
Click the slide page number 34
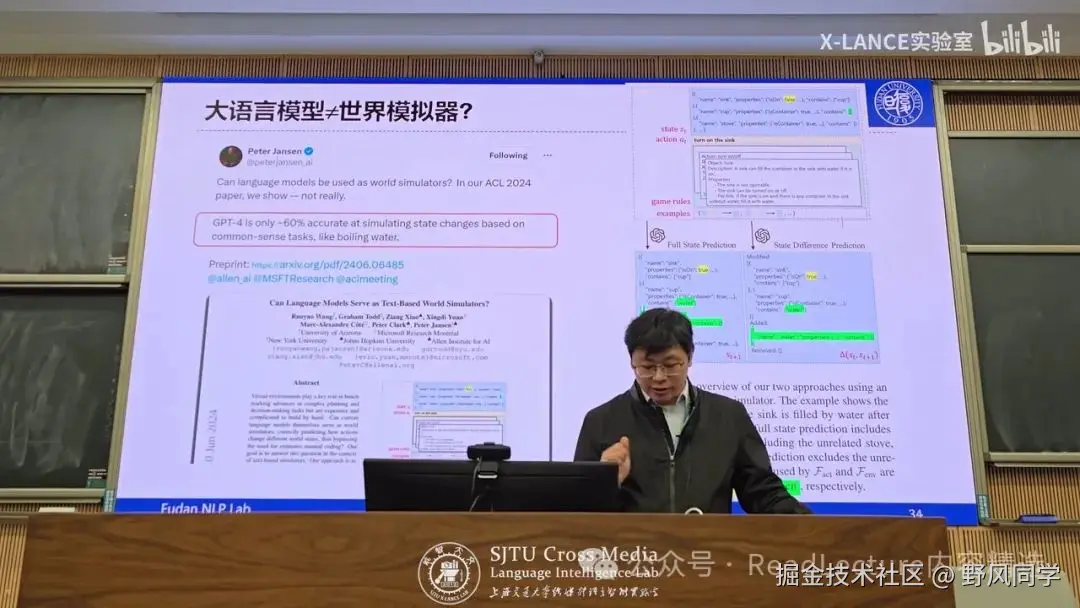[915, 513]
